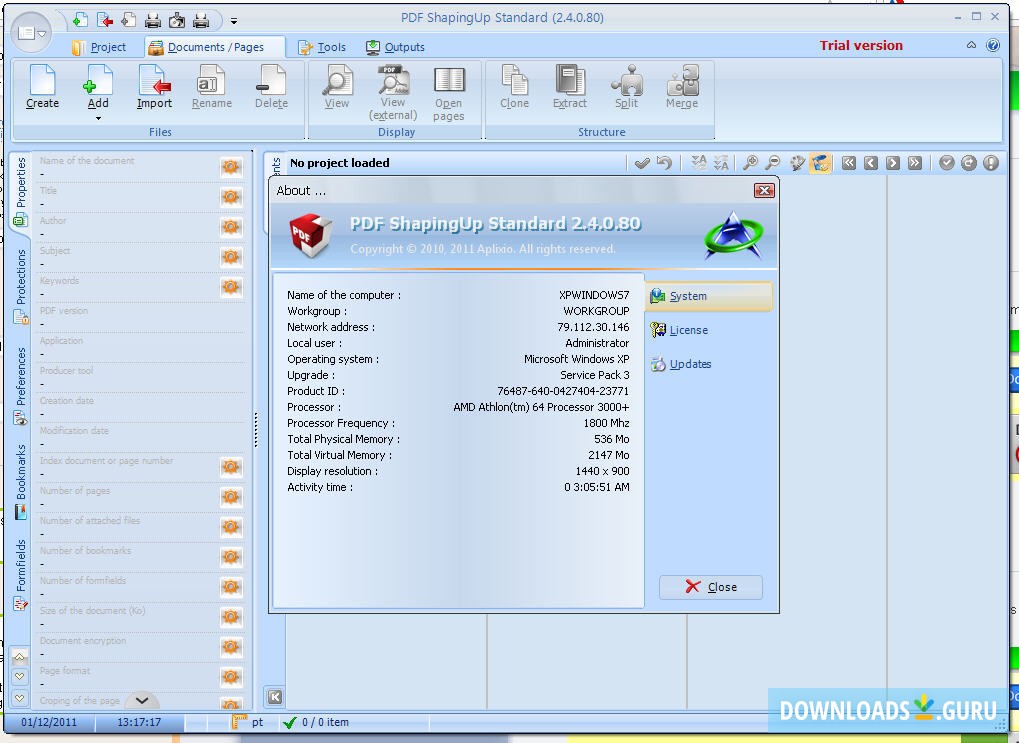This screenshot has width=1019, height=743.
Task: Select the Preferences vertical side tab
Action: 21,386
